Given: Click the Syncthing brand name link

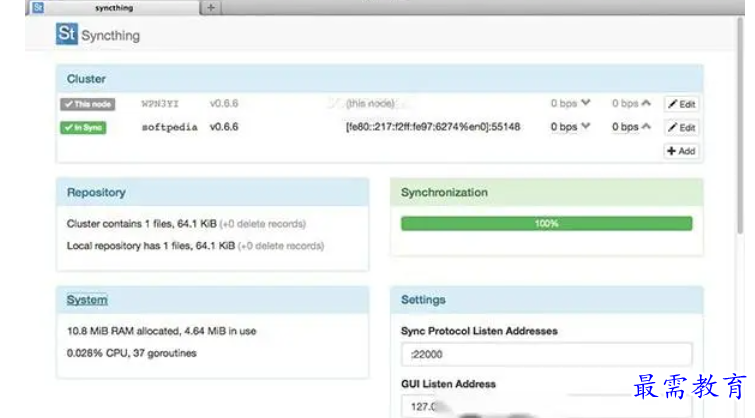Looking at the screenshot, I should 111,36.
